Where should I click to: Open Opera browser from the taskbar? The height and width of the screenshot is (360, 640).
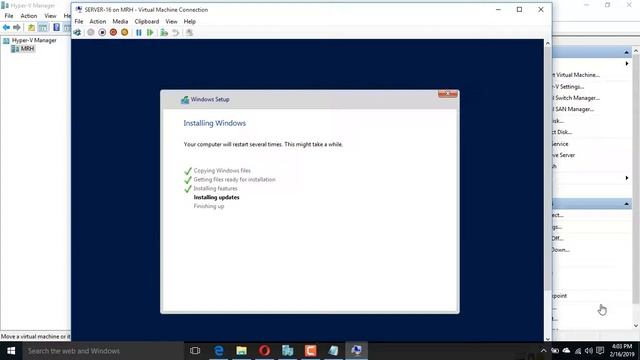coord(264,351)
